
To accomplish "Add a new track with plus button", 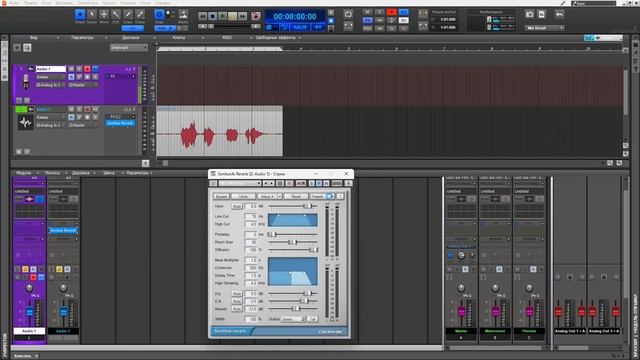I will (17, 48).
